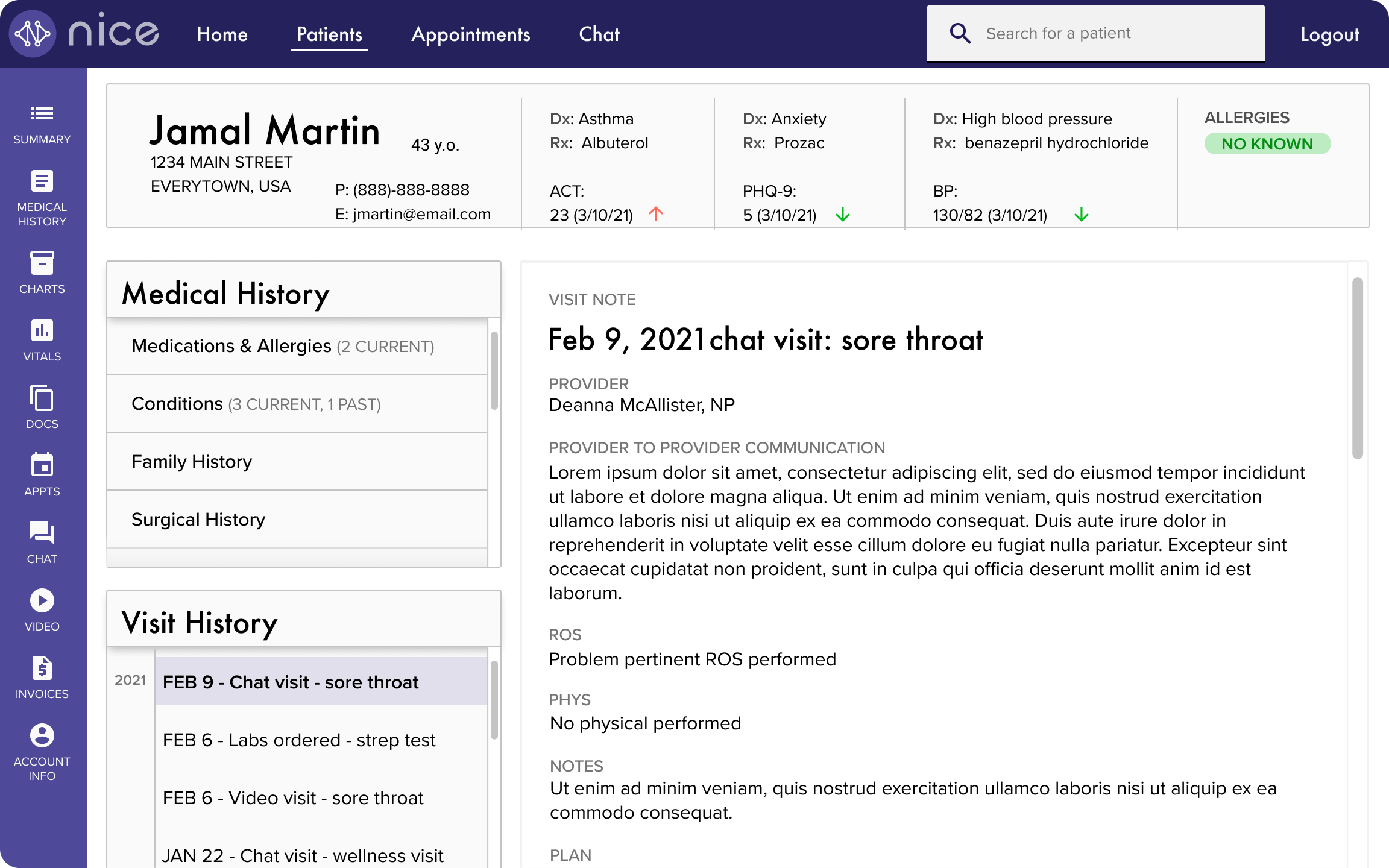Click the visit note vertical scrollbar
Image resolution: width=1389 pixels, height=868 pixels.
tap(1357, 368)
